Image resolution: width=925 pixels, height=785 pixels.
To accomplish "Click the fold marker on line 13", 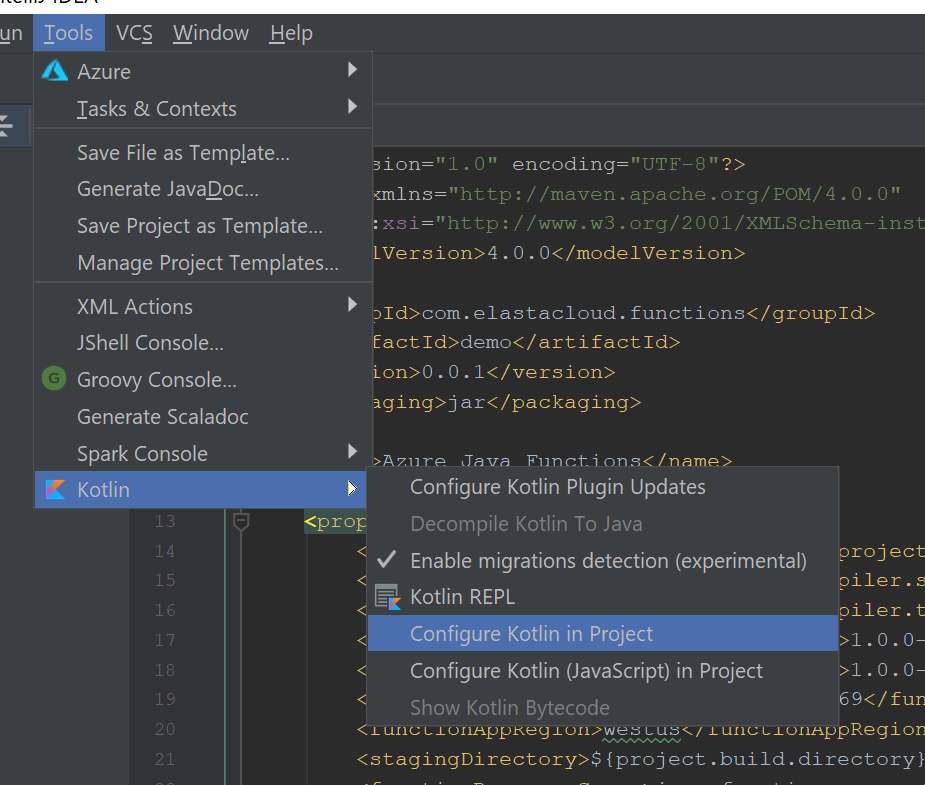I will 241,521.
